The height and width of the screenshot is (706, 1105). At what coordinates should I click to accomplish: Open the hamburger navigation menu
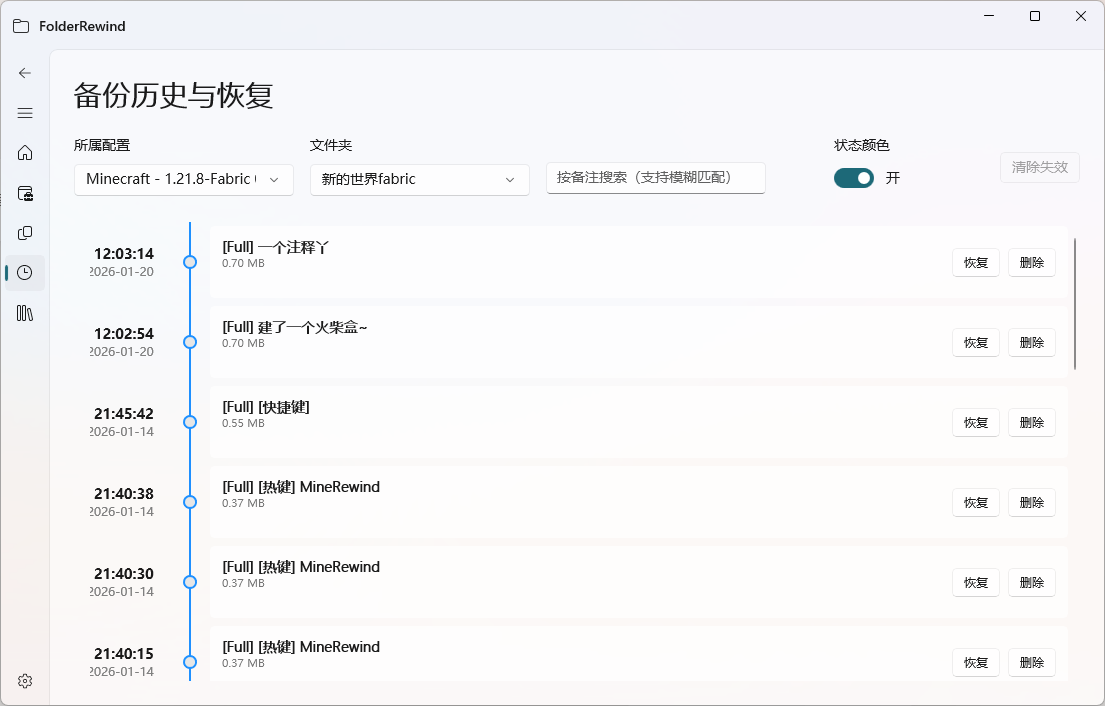[25, 113]
